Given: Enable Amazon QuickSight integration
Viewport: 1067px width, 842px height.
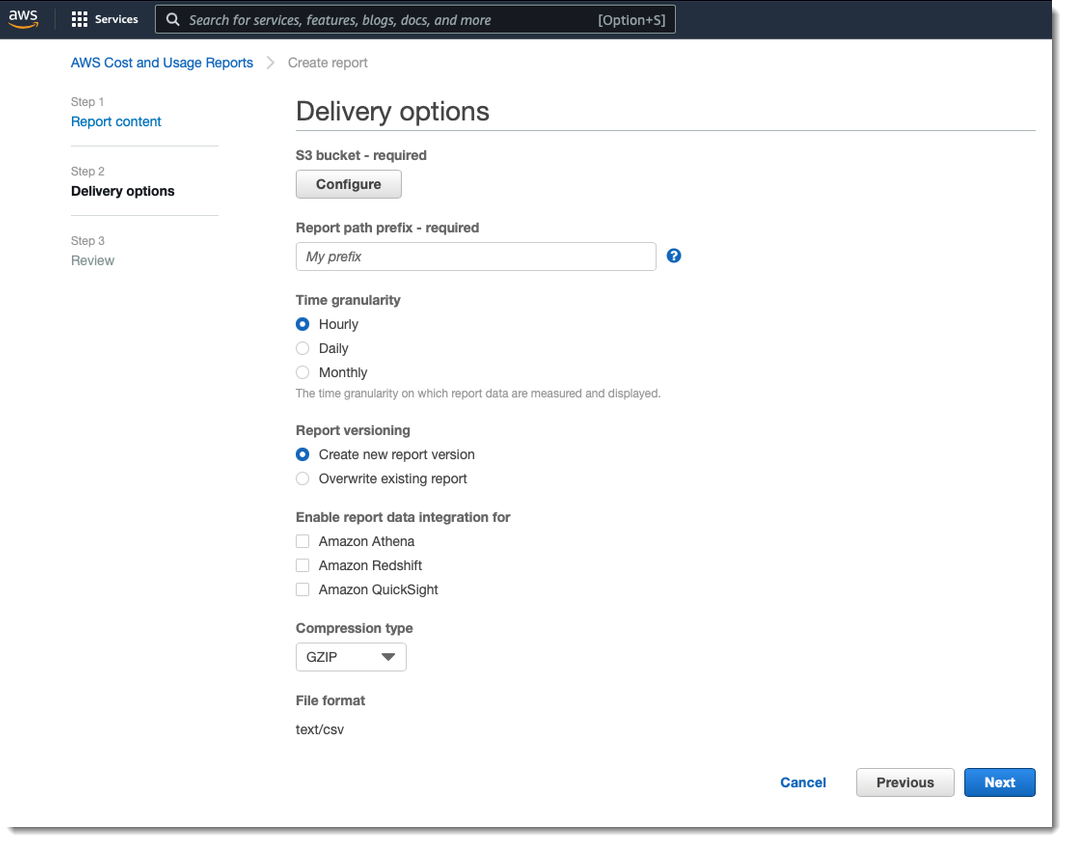Looking at the screenshot, I should [303, 589].
